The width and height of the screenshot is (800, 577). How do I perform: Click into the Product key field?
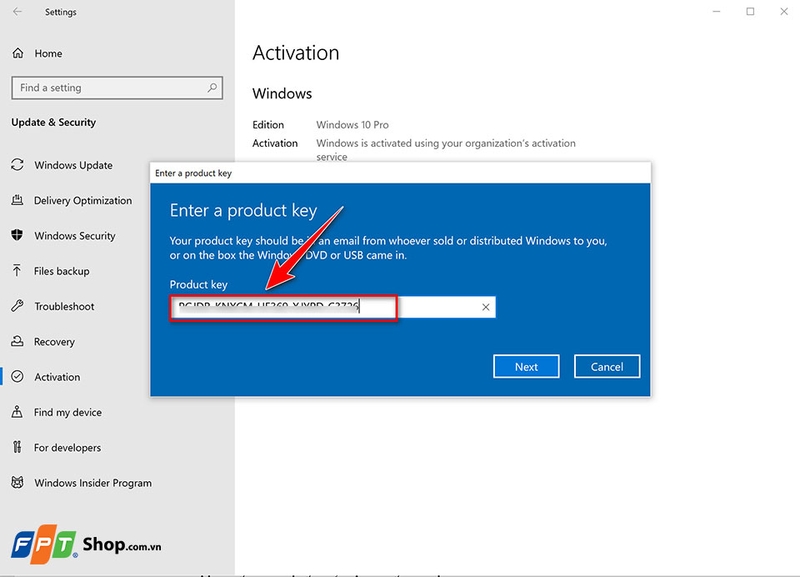(x=332, y=307)
